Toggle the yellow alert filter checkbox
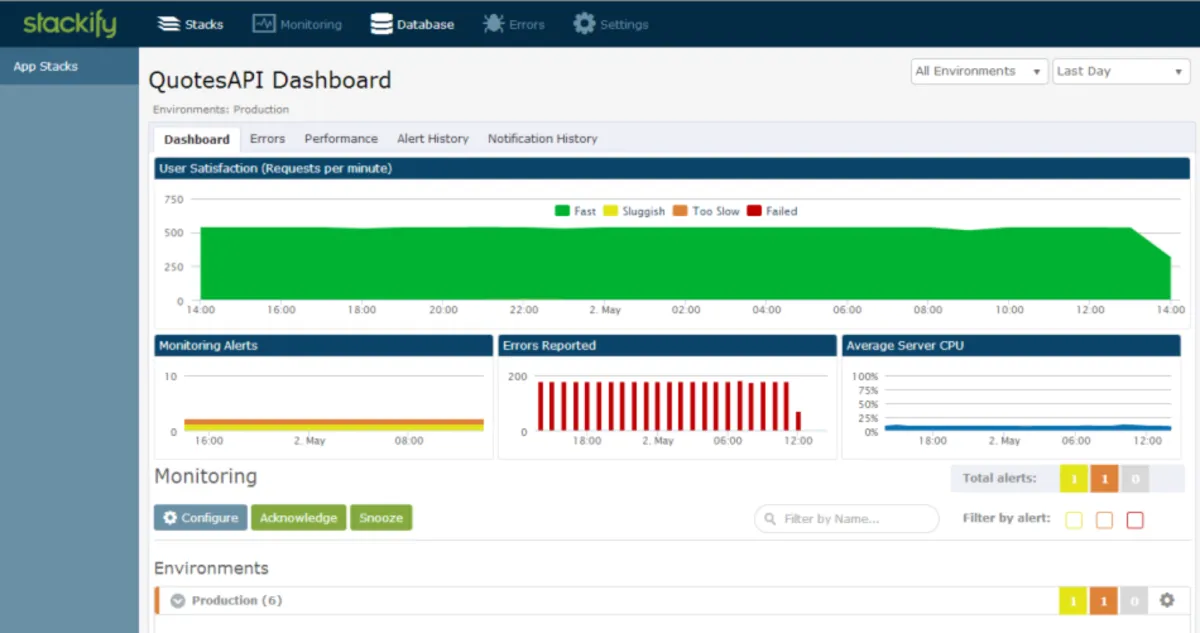 pos(1074,520)
